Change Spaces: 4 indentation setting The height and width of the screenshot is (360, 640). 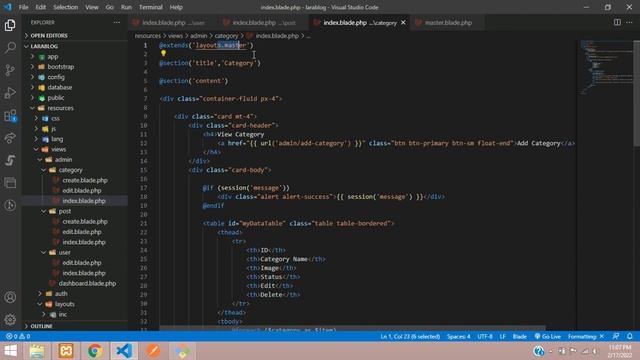click(458, 336)
